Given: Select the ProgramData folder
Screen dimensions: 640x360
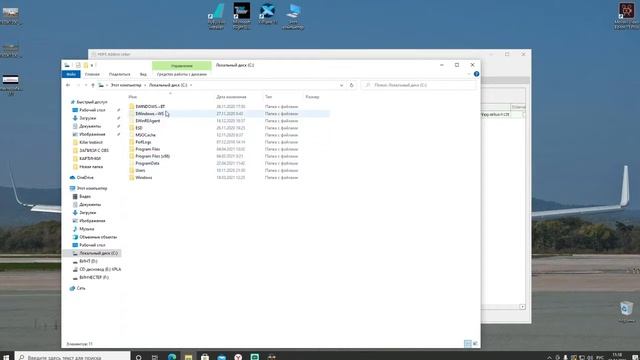Looking at the screenshot, I should pos(144,163).
